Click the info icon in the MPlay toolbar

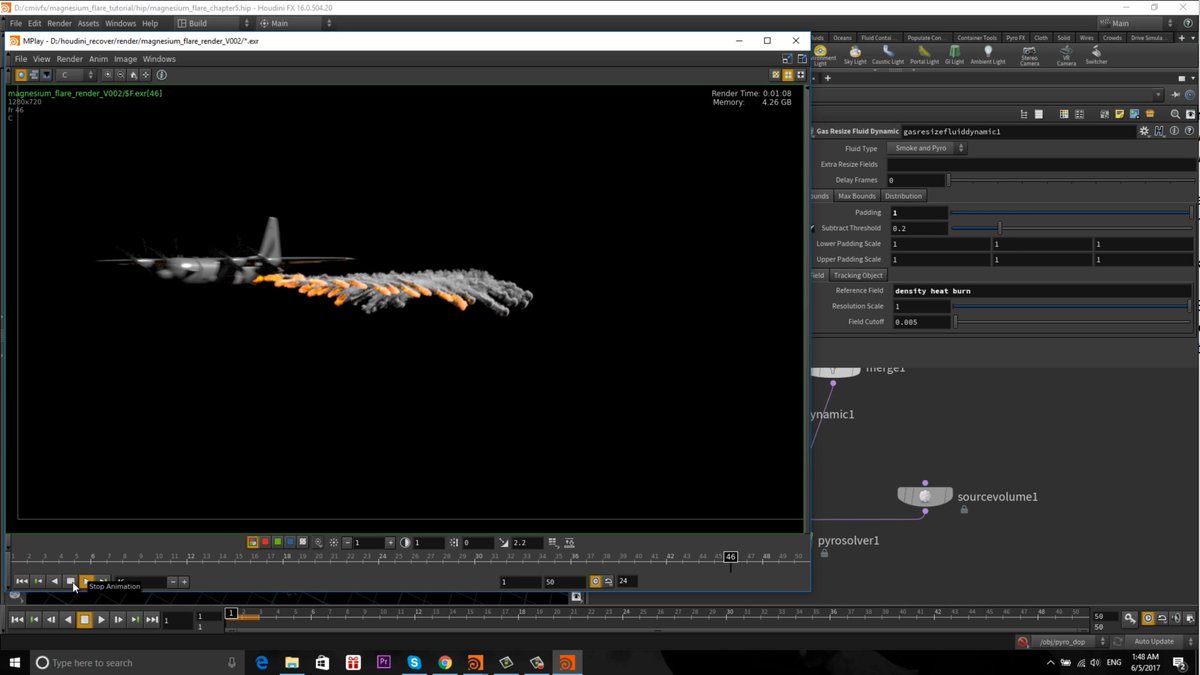tap(162, 75)
